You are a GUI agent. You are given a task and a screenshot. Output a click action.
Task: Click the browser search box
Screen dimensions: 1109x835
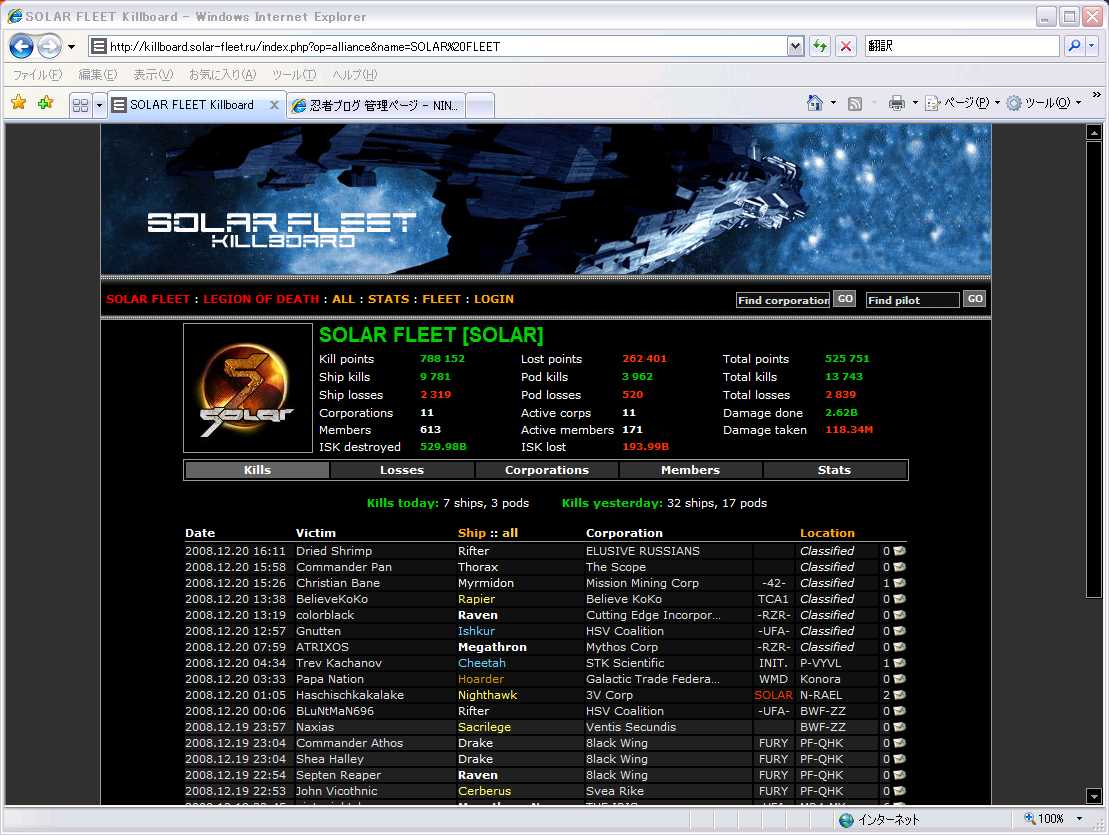(x=962, y=46)
